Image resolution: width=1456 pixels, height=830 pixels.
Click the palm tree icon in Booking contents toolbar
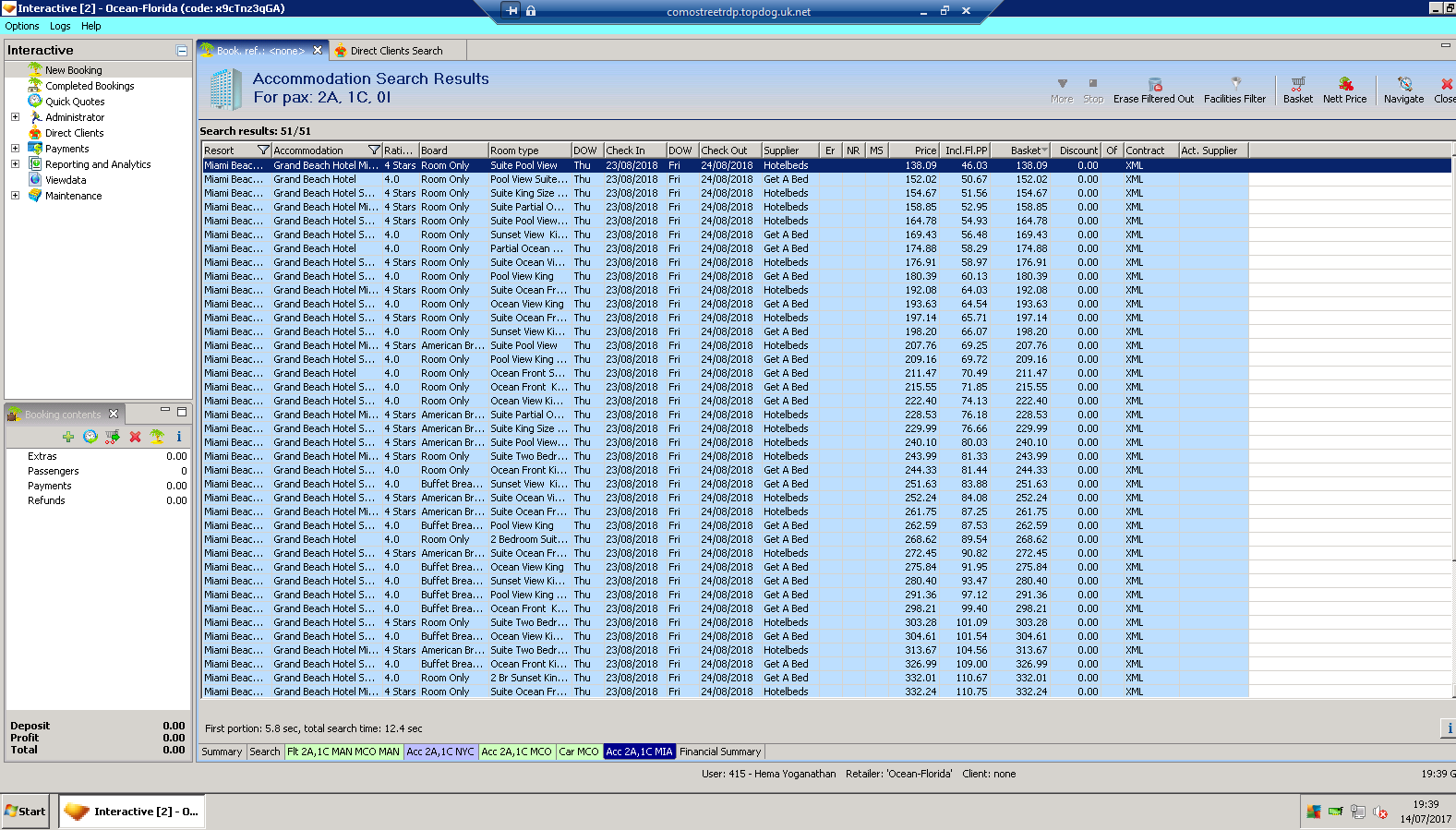tap(157, 437)
